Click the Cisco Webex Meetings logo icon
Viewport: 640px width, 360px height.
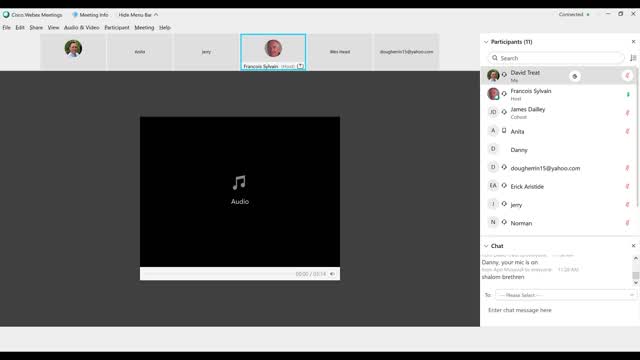[x=6, y=15]
